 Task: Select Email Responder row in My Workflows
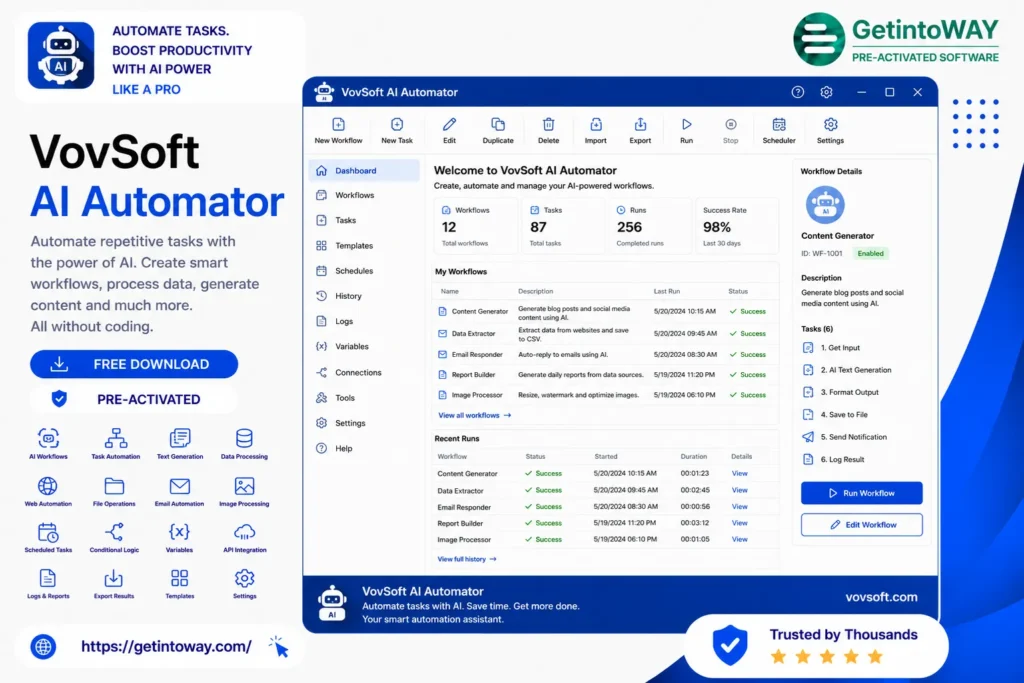[605, 355]
